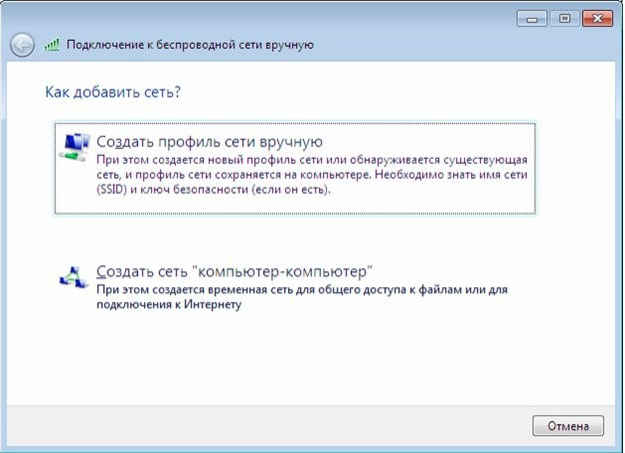Click the manual network profile computers icon
625x453 pixels.
(75, 147)
